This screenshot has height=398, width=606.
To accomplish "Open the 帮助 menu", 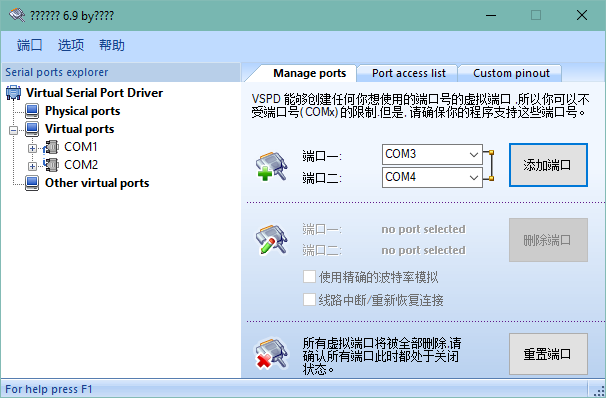I will pyautogui.click(x=112, y=45).
